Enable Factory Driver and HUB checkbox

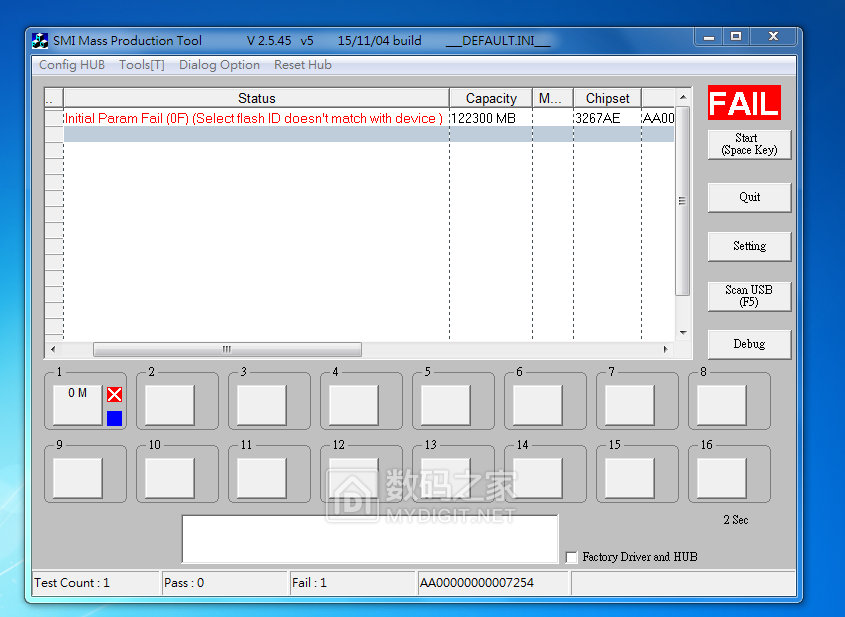click(572, 557)
